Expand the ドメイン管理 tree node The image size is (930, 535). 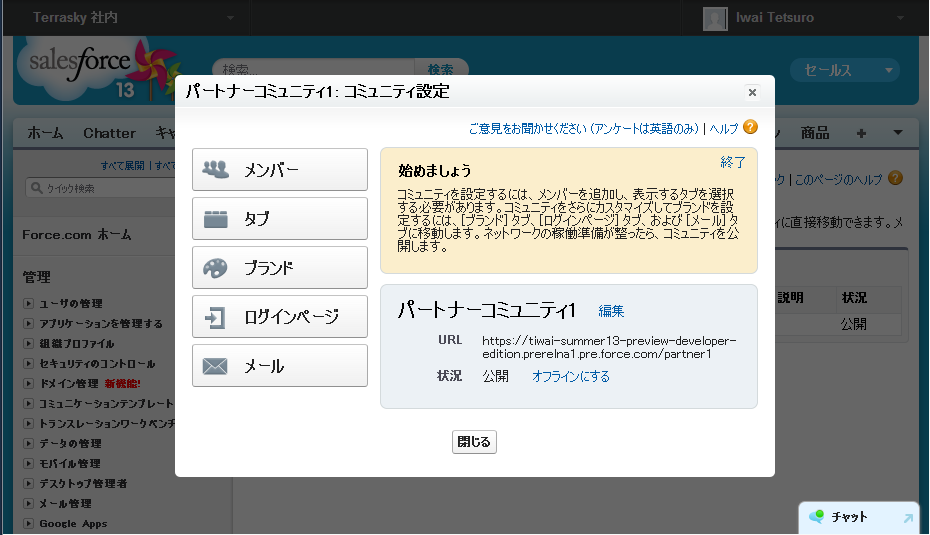tap(28, 384)
